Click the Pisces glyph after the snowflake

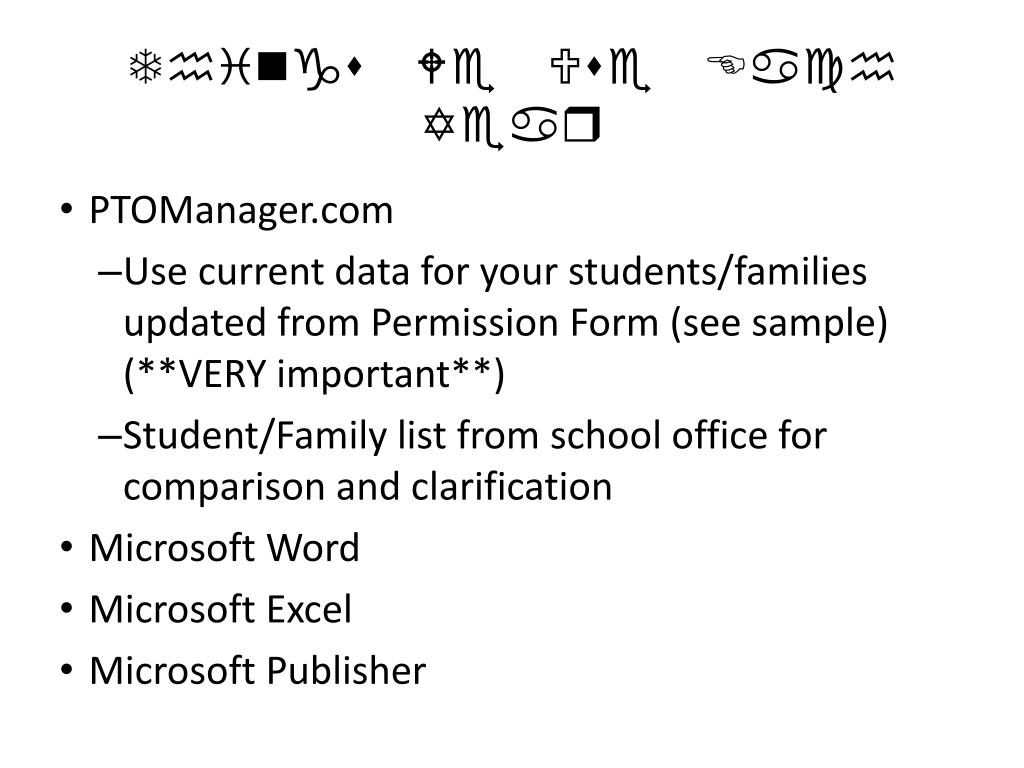[234, 68]
